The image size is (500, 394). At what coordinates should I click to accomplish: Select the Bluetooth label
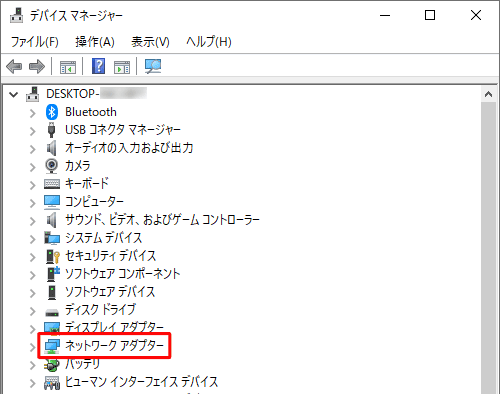(91, 112)
